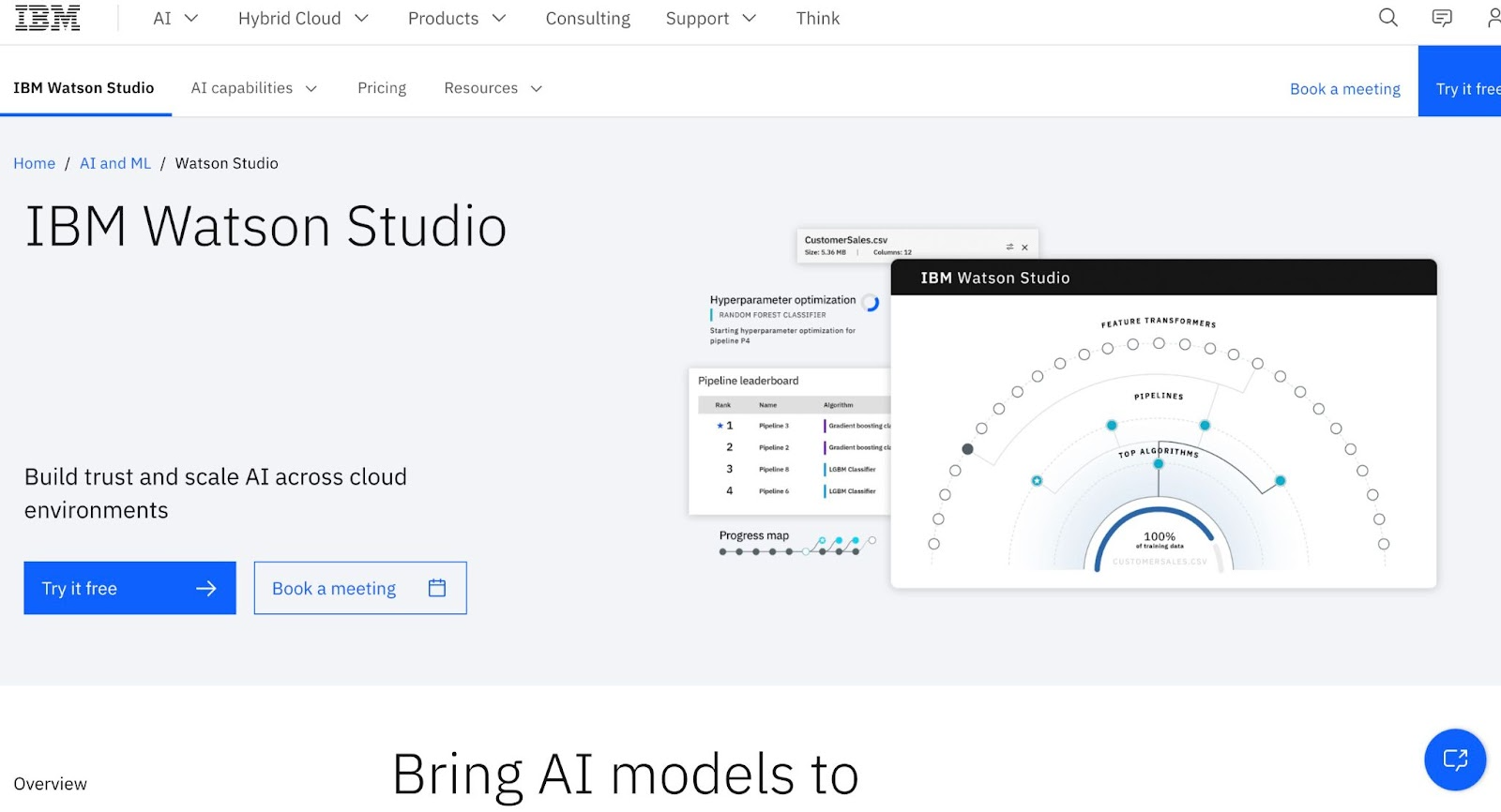Go to Home breadcrumb
This screenshot has height=812, width=1501.
click(x=35, y=163)
